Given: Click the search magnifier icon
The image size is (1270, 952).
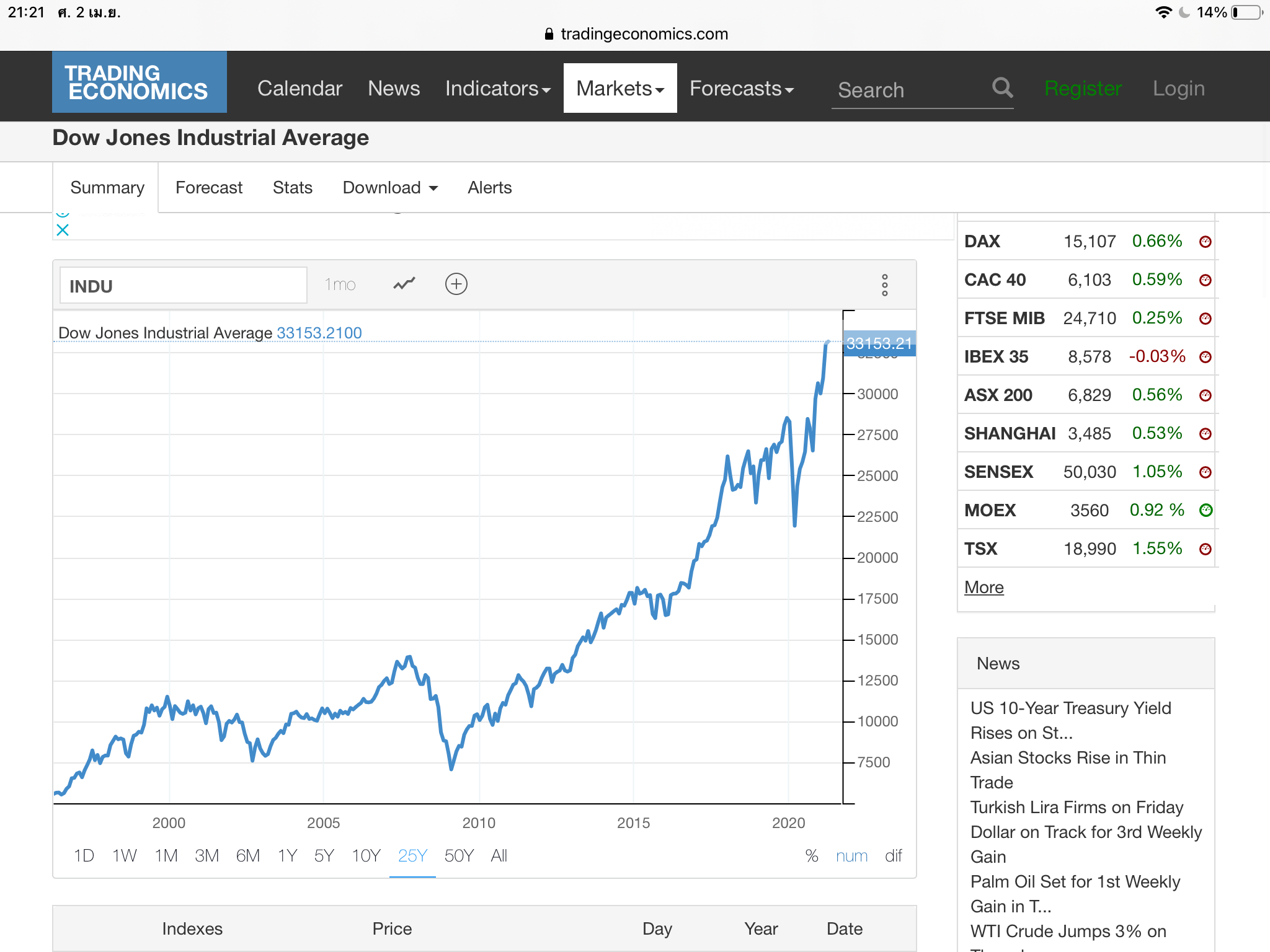Looking at the screenshot, I should click(x=1002, y=88).
